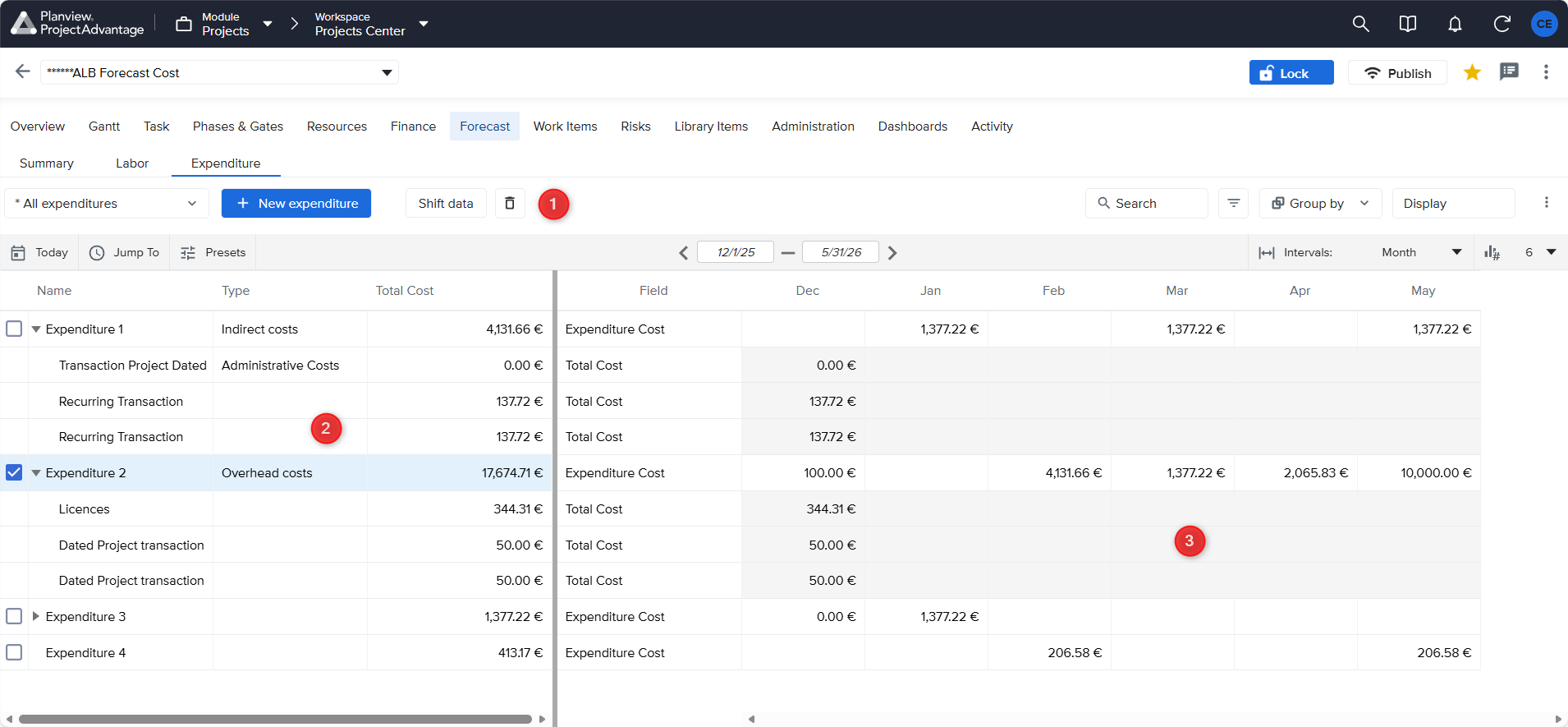Uncheck the Expenditure 2 checkbox
Viewport: 1568px width, 727px height.
click(14, 472)
